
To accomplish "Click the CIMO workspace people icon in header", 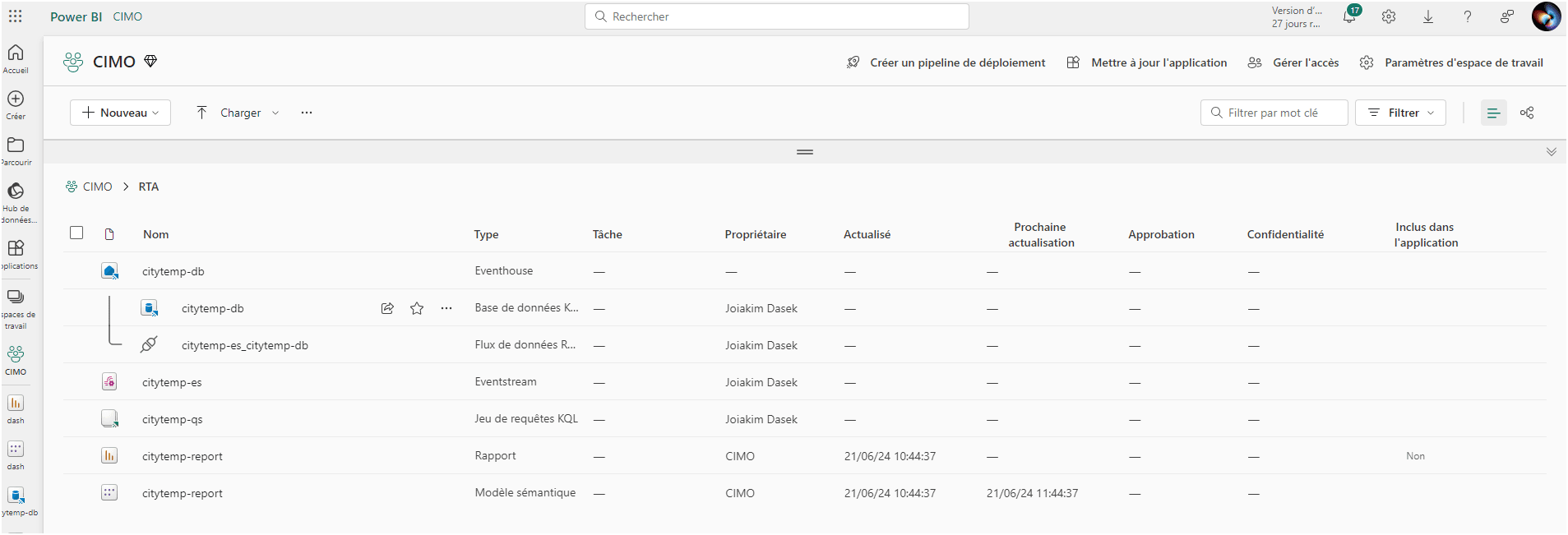I will click(x=73, y=62).
